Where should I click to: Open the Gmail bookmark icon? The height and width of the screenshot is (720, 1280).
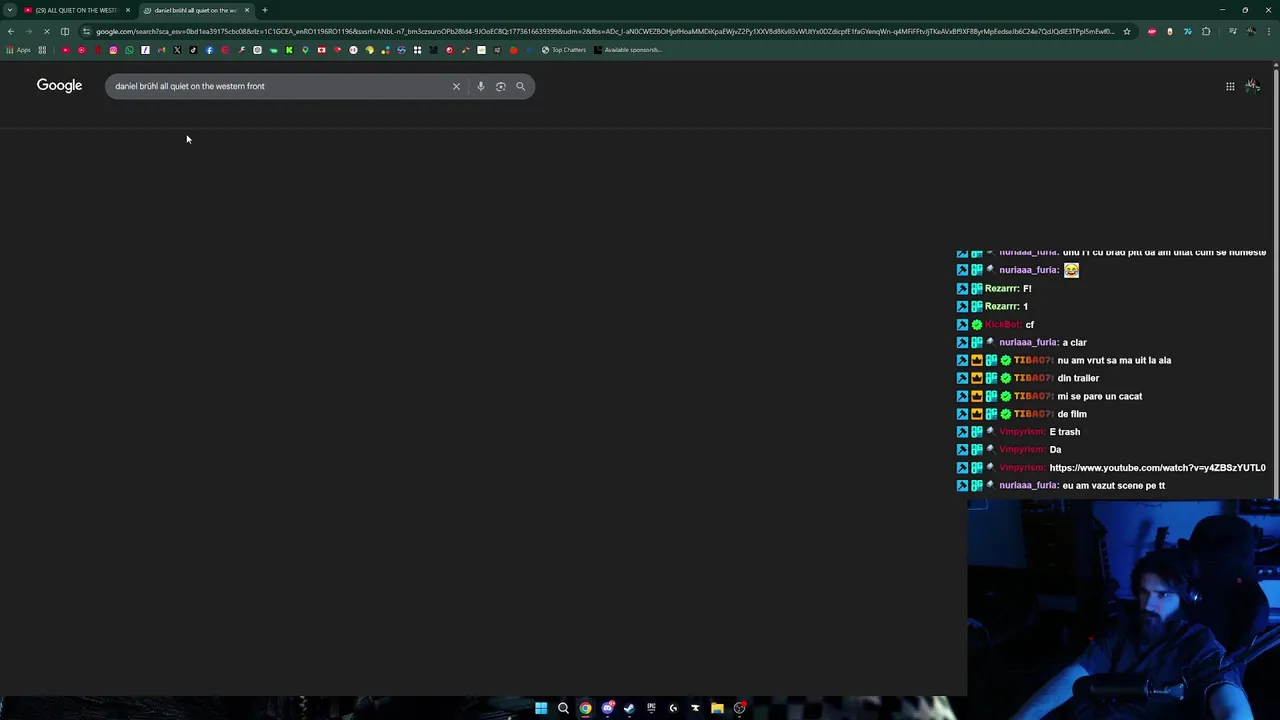coord(161,50)
